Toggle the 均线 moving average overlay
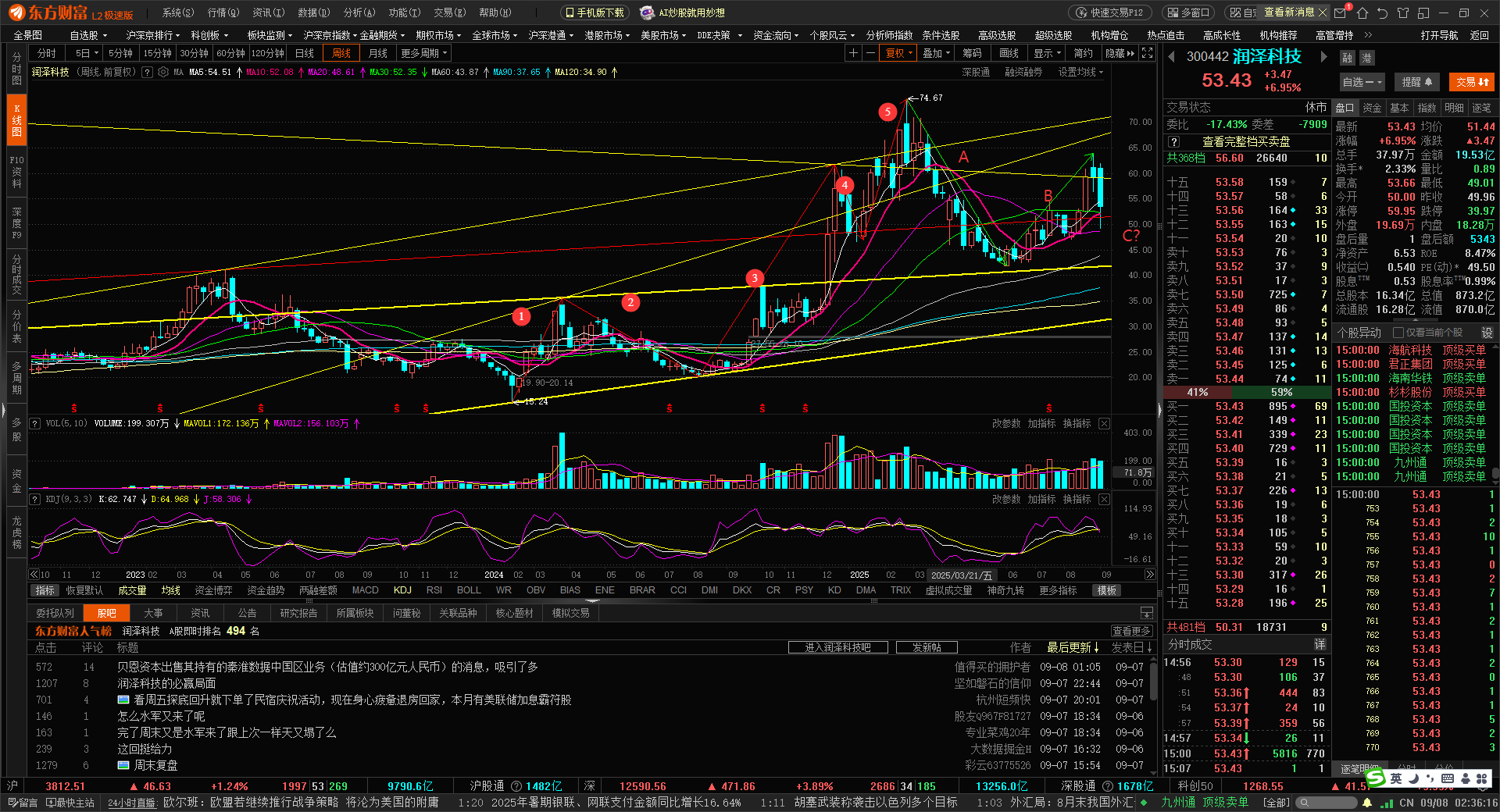 tap(170, 590)
